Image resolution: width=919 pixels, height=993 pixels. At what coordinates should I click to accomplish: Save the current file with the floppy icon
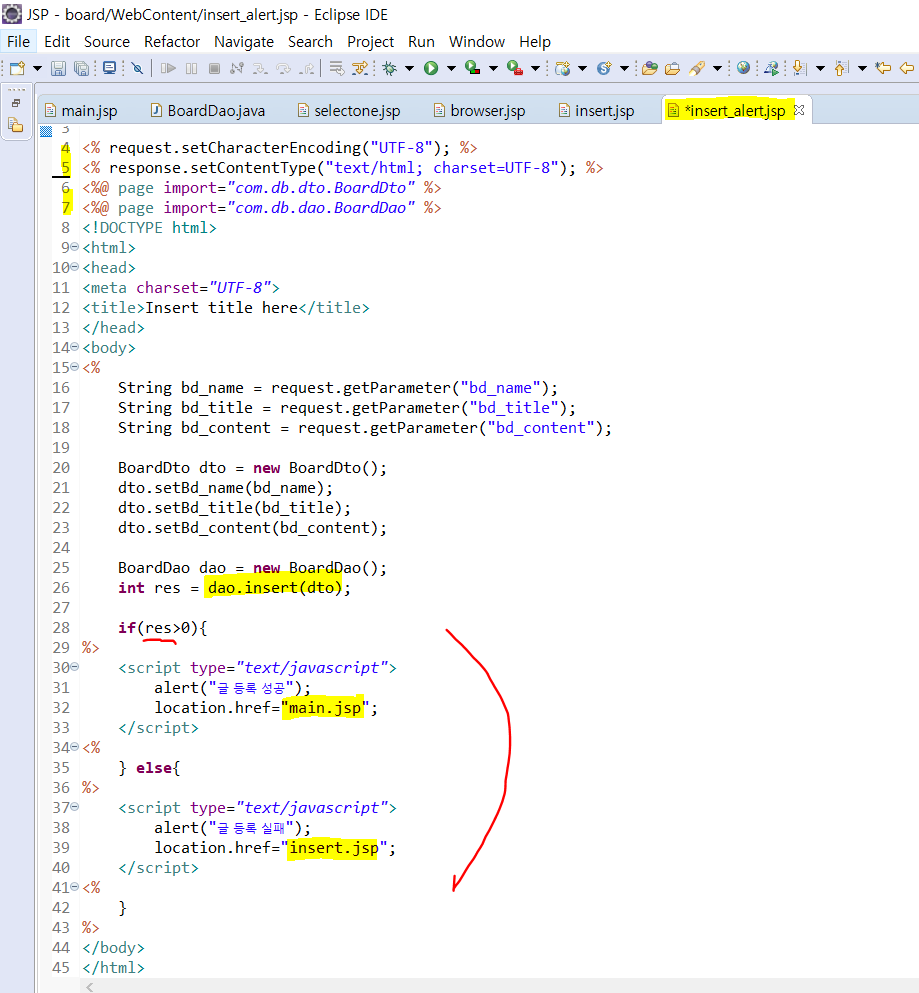[58, 68]
